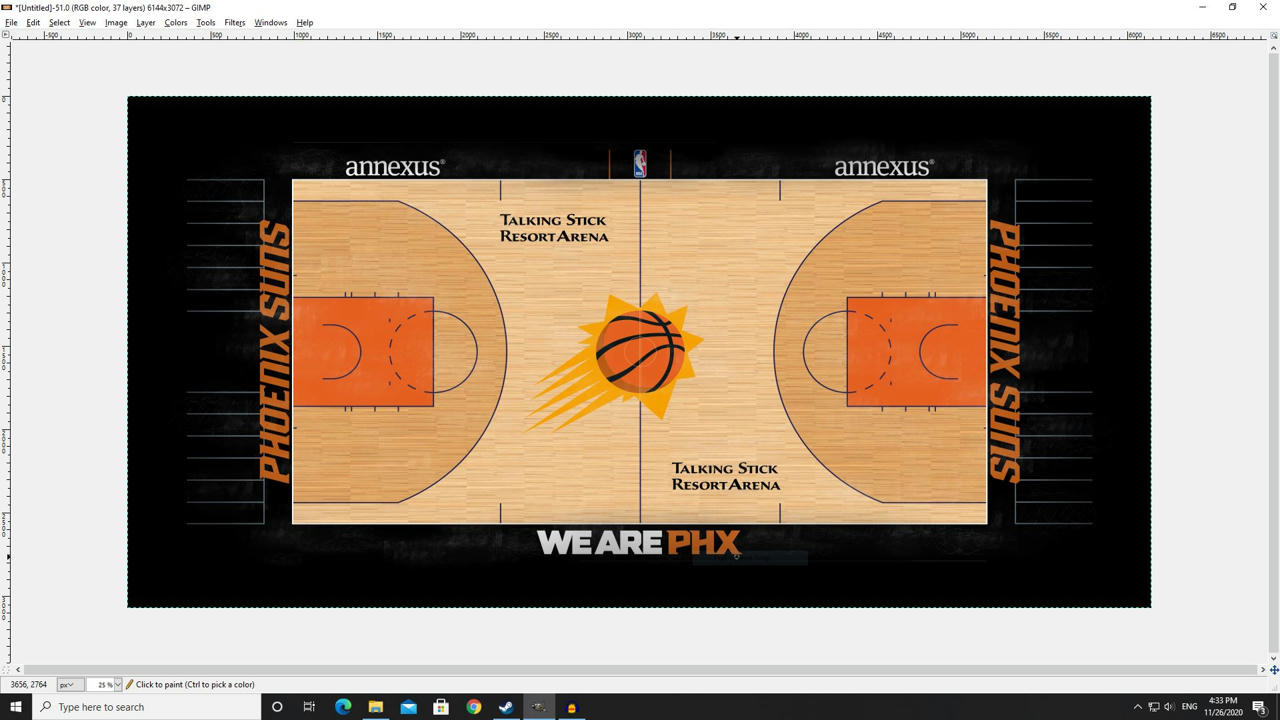Expand the zoom level dropdown arrow

click(118, 685)
